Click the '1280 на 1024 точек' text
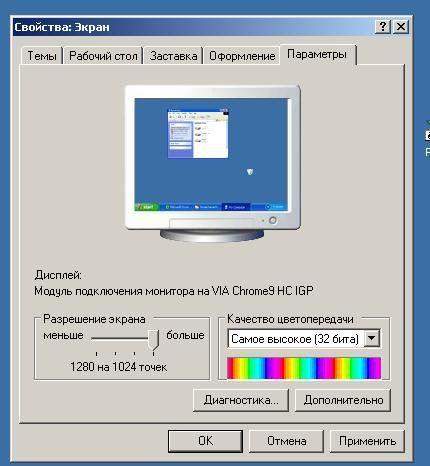The width and height of the screenshot is (430, 466). [x=118, y=367]
